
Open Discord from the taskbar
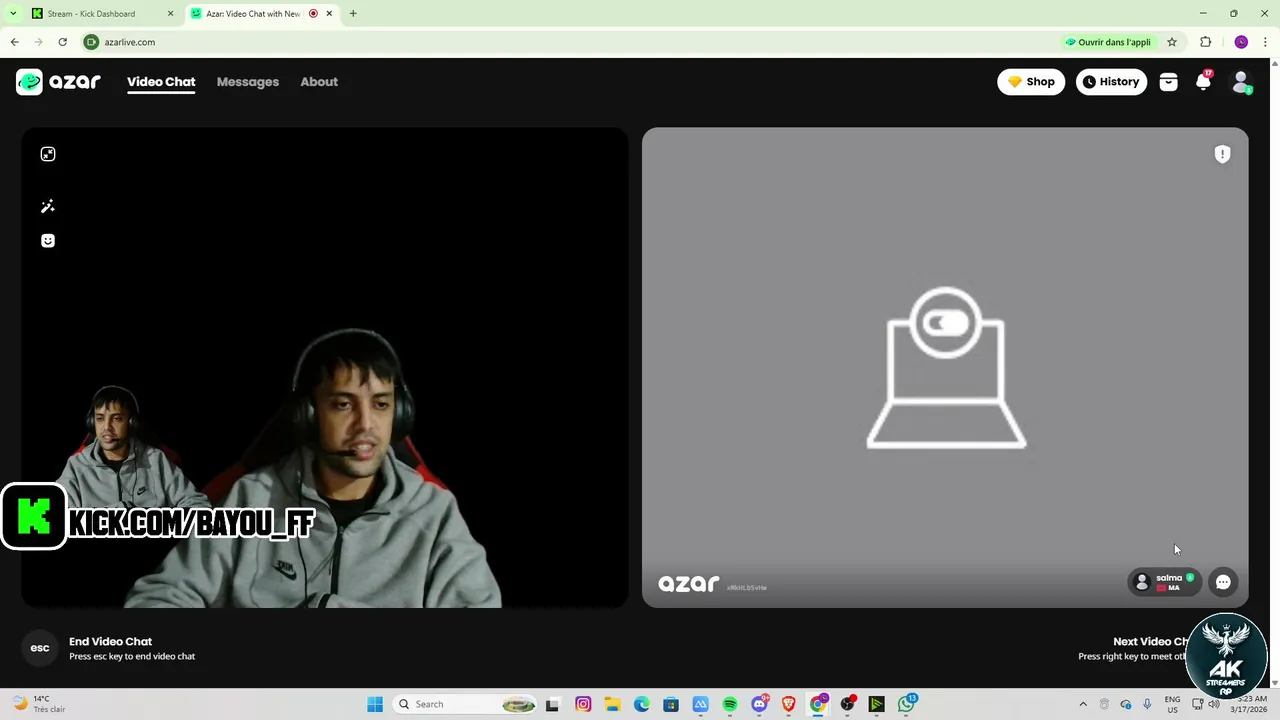(x=760, y=704)
